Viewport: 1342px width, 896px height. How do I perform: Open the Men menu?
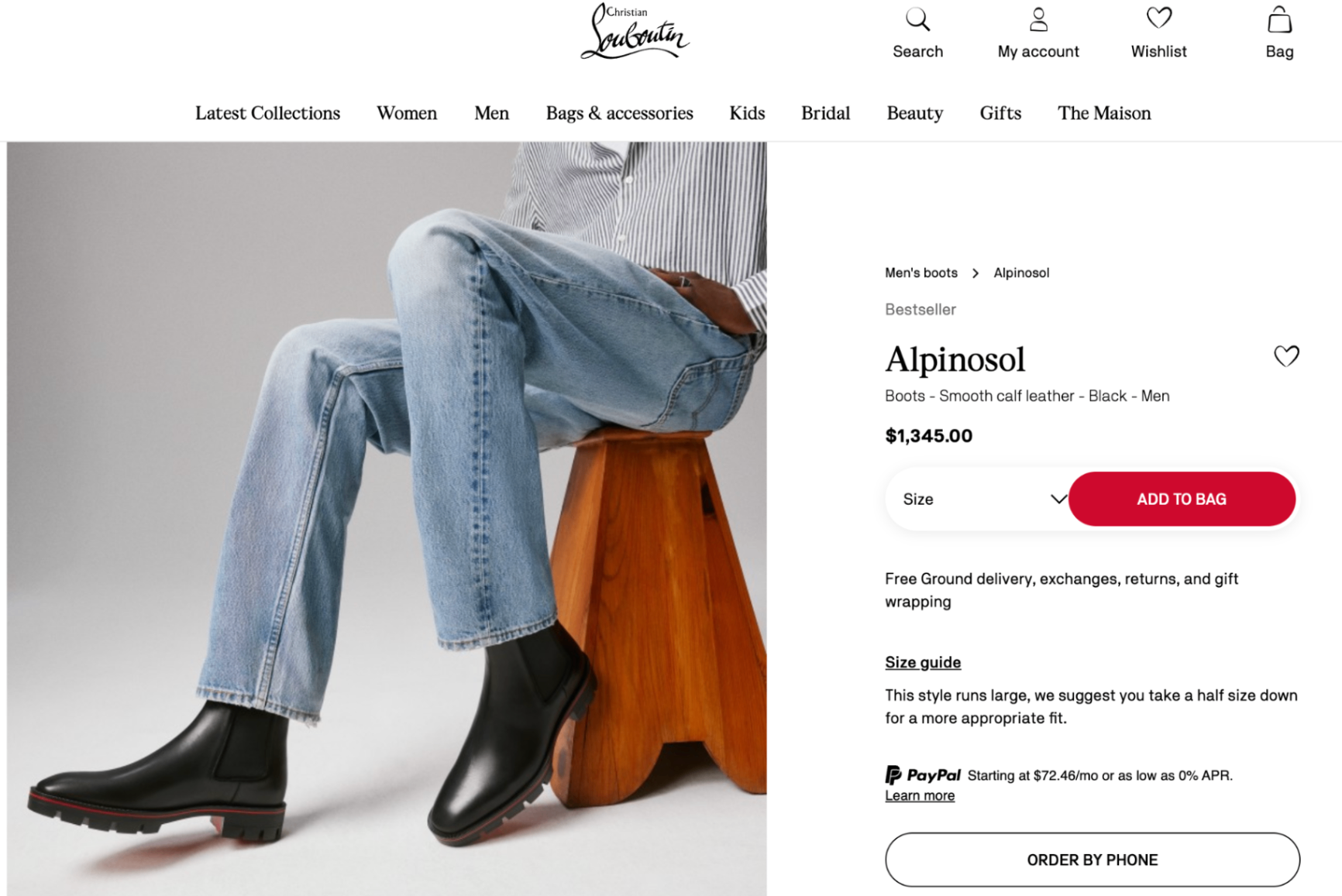click(x=490, y=113)
